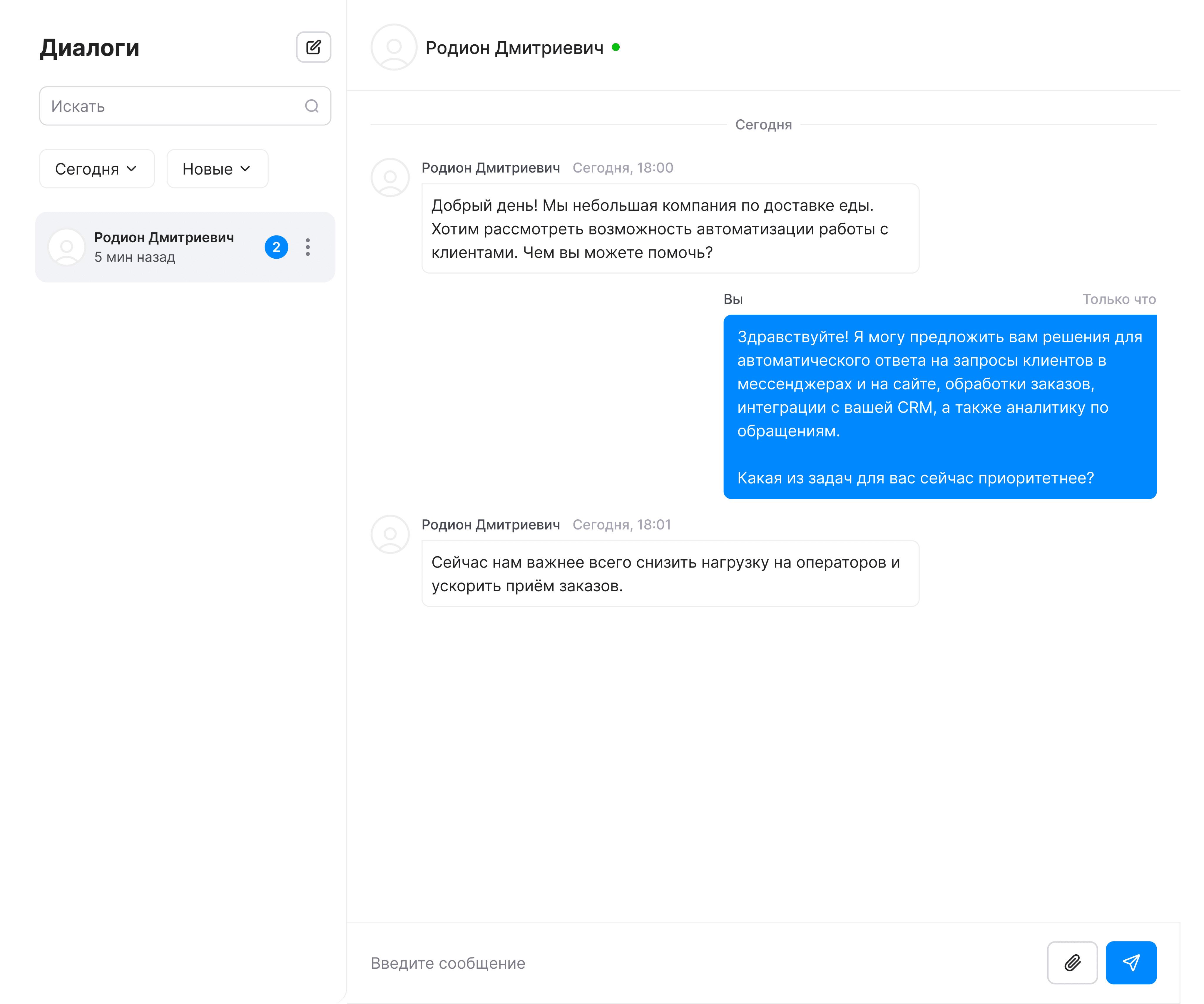Expand the Новые filter dropdown
The image size is (1204, 1004).
click(217, 169)
